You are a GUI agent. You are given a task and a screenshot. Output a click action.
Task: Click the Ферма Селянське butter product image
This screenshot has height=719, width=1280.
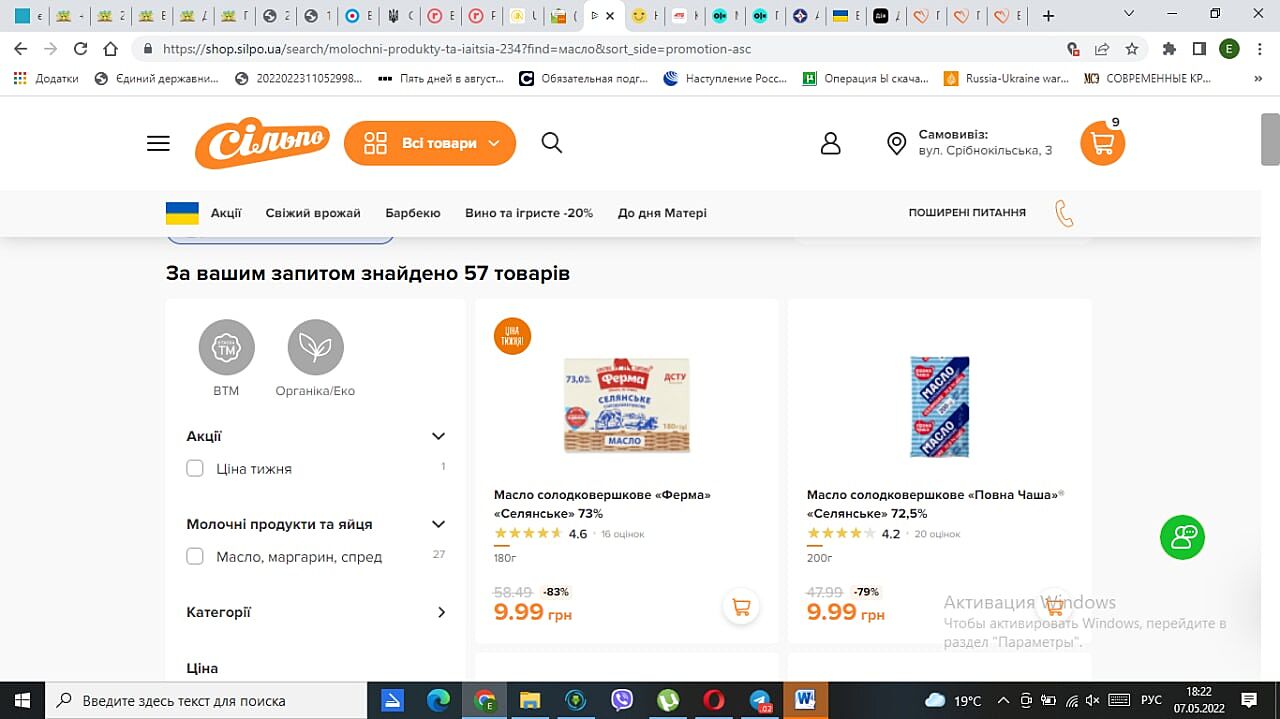(626, 407)
